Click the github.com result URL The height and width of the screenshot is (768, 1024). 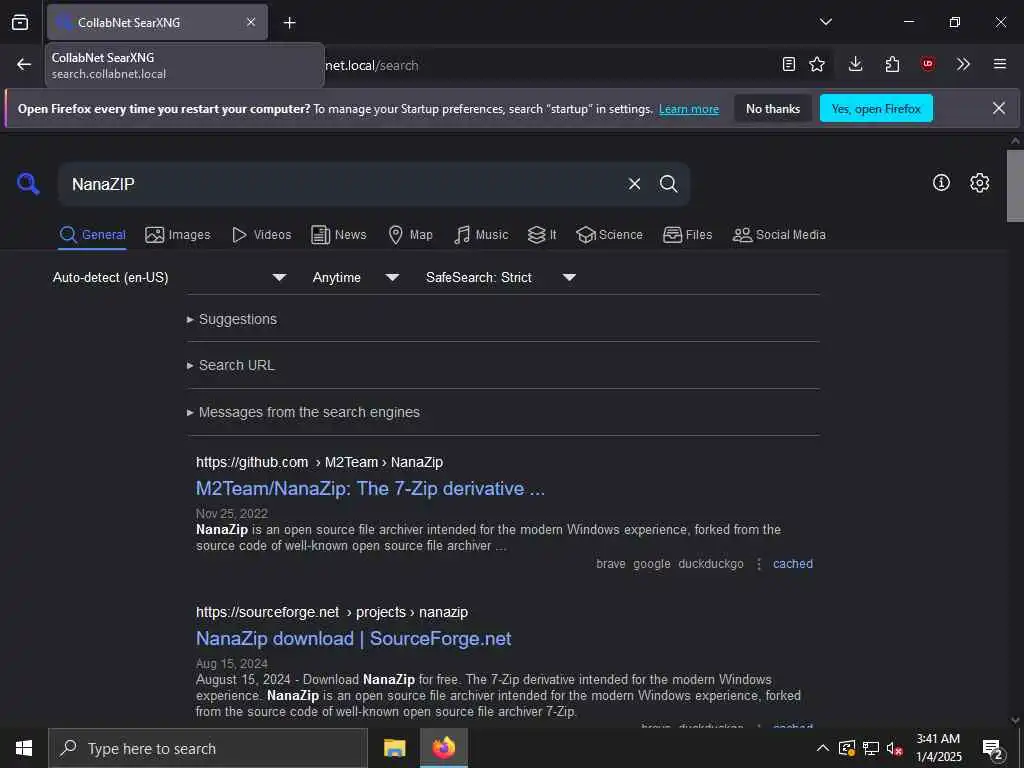pos(319,462)
